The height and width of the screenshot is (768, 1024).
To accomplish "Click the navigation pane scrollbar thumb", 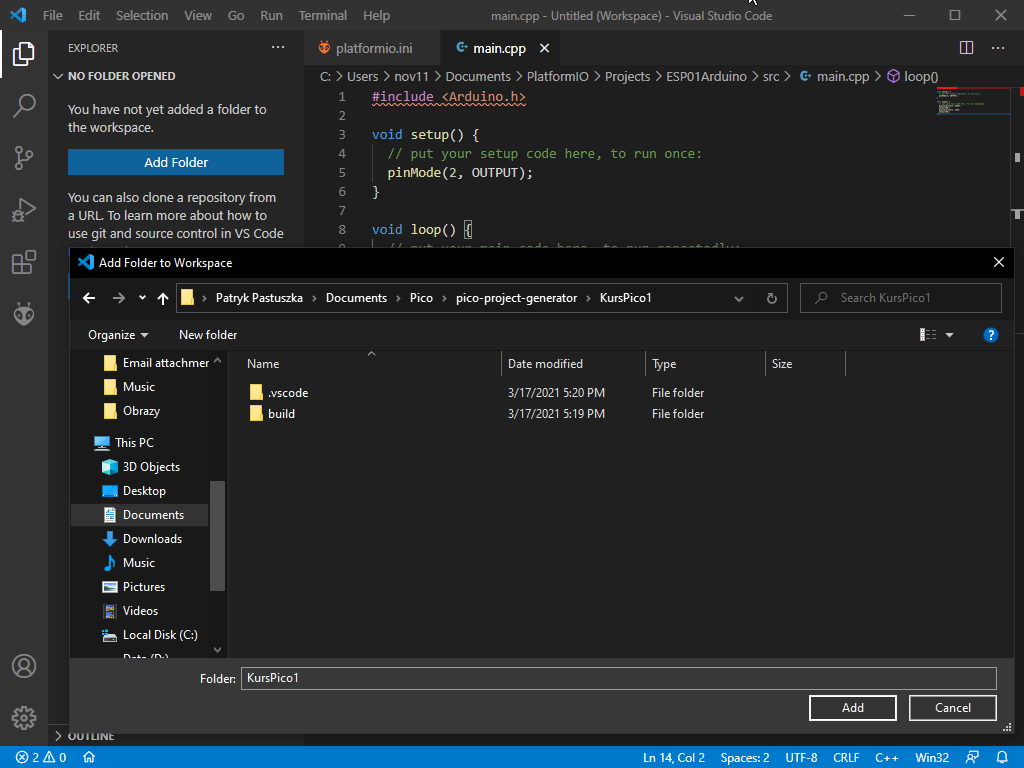I will (x=217, y=536).
